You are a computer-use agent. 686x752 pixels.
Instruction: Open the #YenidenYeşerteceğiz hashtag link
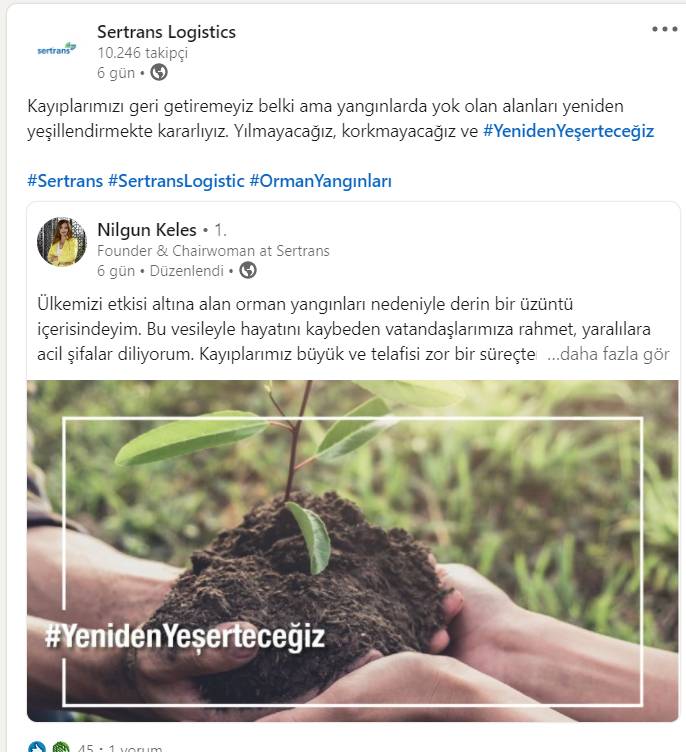pos(568,131)
